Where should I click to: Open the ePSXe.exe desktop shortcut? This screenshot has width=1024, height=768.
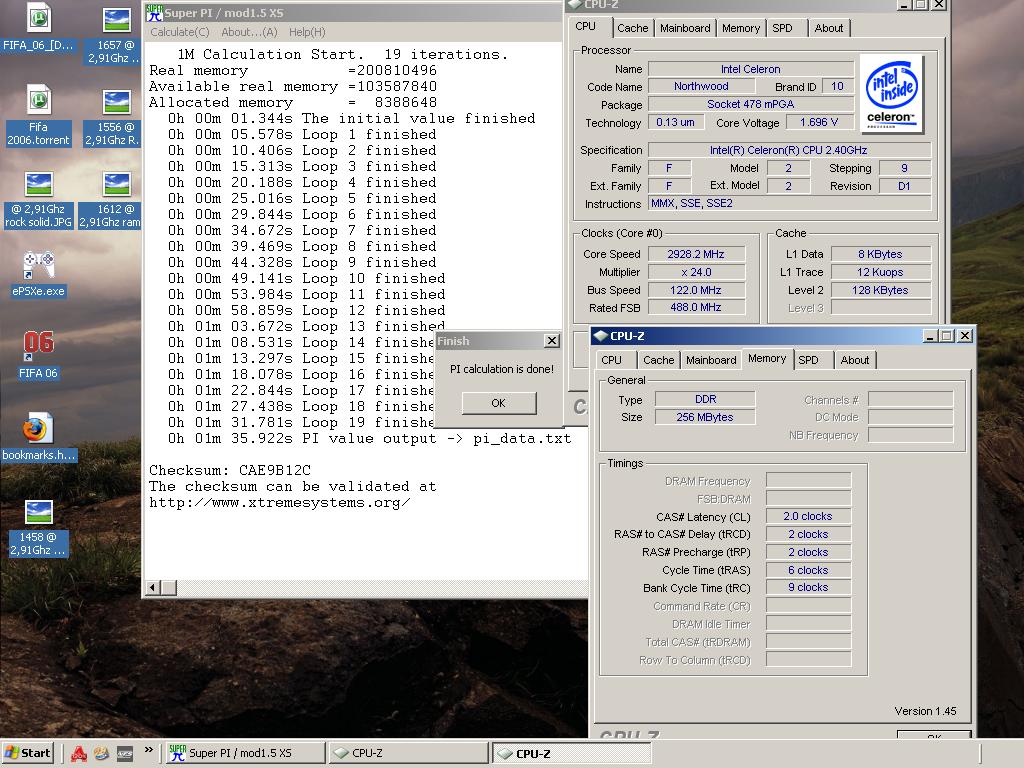click(x=38, y=267)
